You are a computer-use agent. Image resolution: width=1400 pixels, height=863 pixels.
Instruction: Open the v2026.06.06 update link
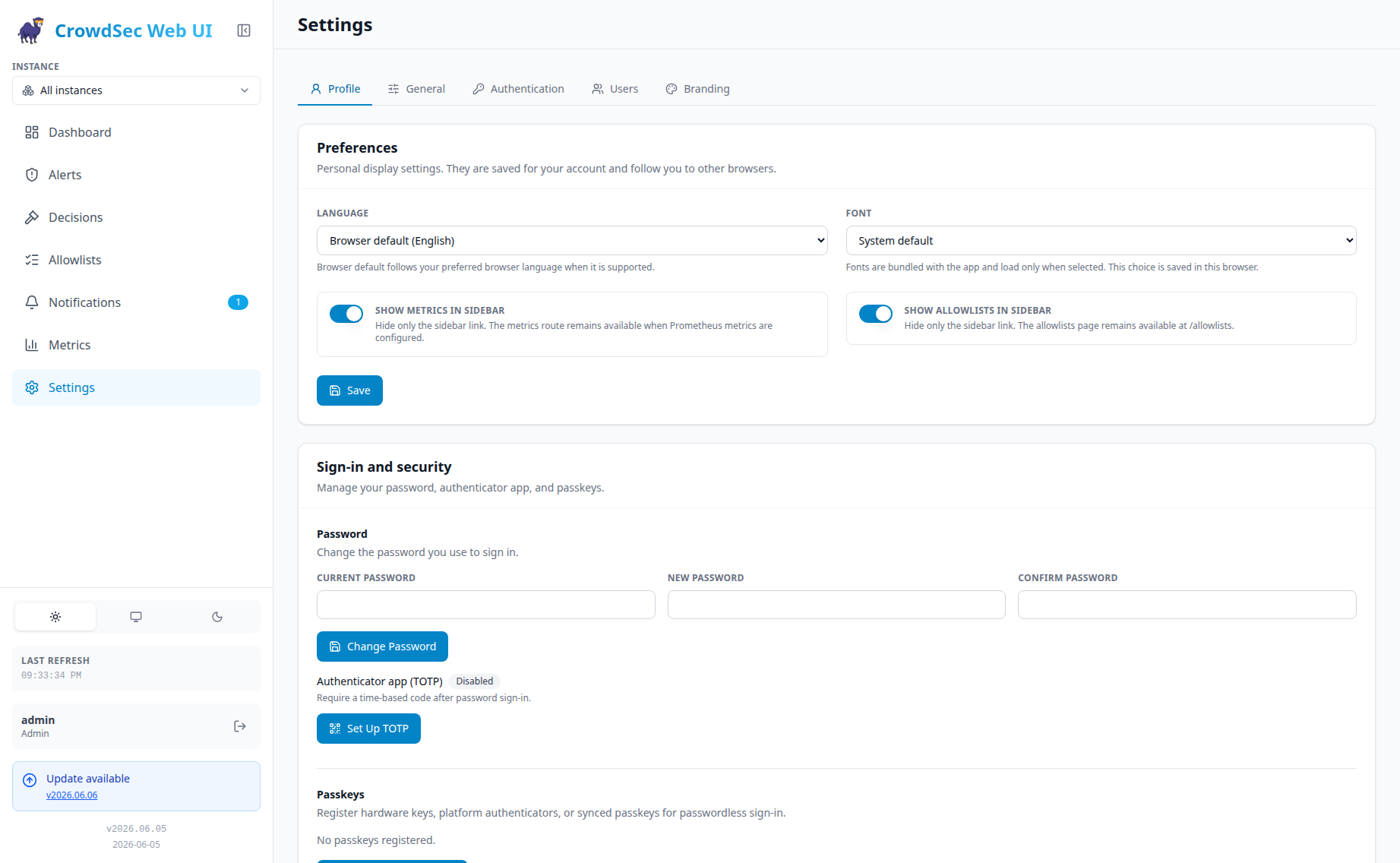(72, 795)
